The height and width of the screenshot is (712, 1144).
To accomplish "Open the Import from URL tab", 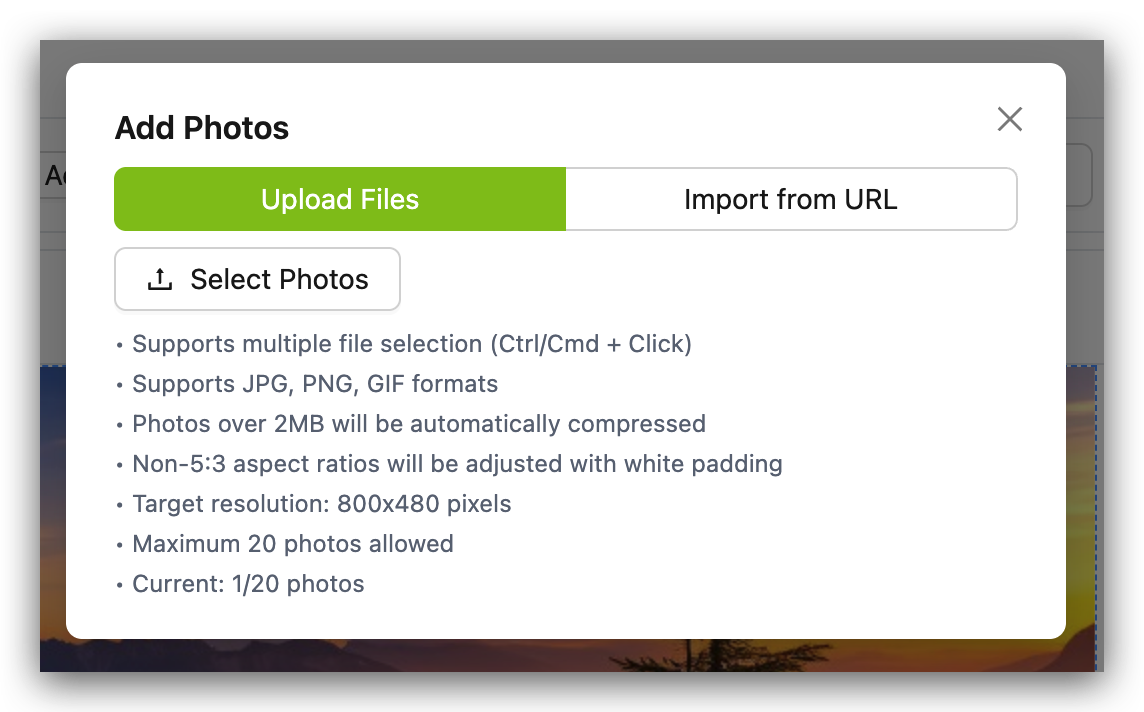I will [791, 199].
